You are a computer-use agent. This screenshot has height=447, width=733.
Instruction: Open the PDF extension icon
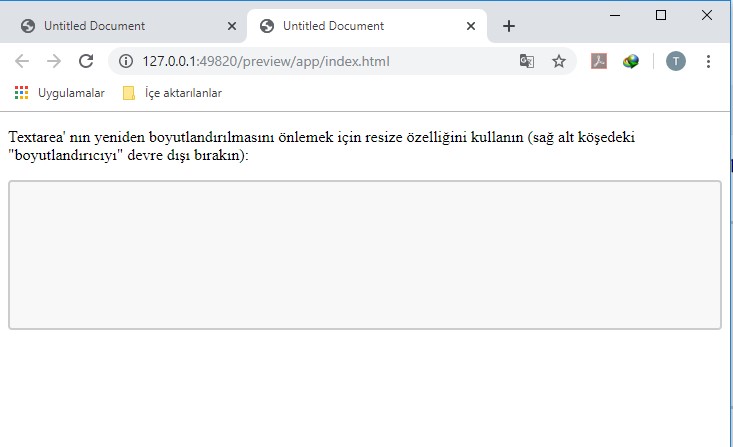tap(599, 61)
